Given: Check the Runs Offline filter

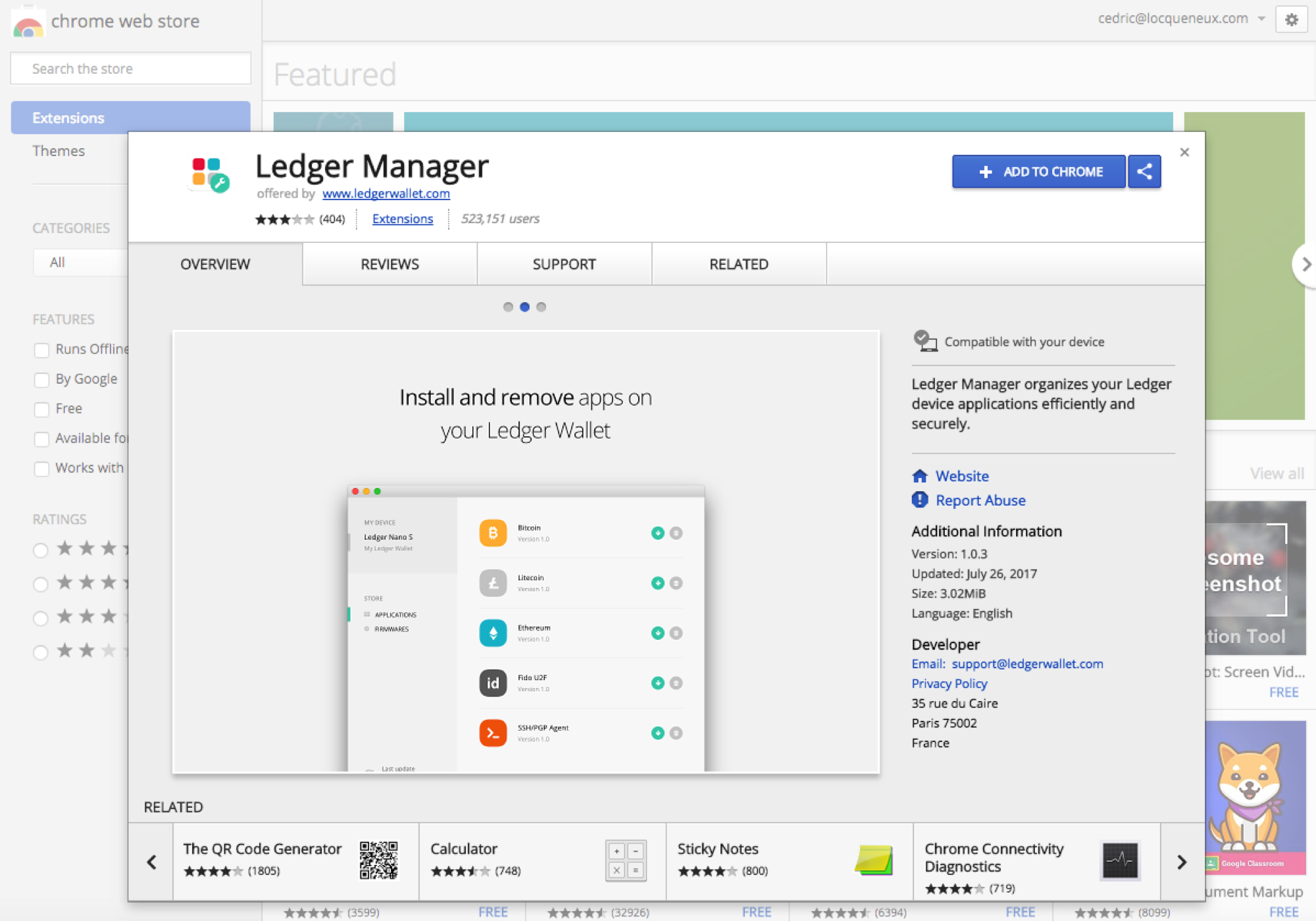Looking at the screenshot, I should 41,350.
